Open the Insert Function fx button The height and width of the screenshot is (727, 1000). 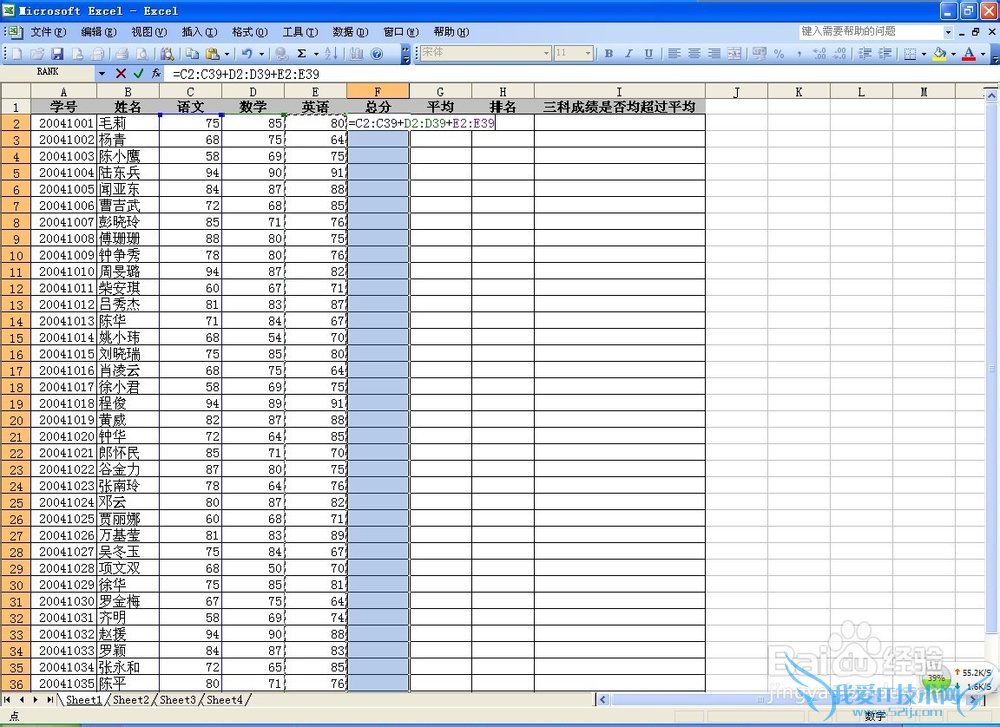pyautogui.click(x=156, y=74)
